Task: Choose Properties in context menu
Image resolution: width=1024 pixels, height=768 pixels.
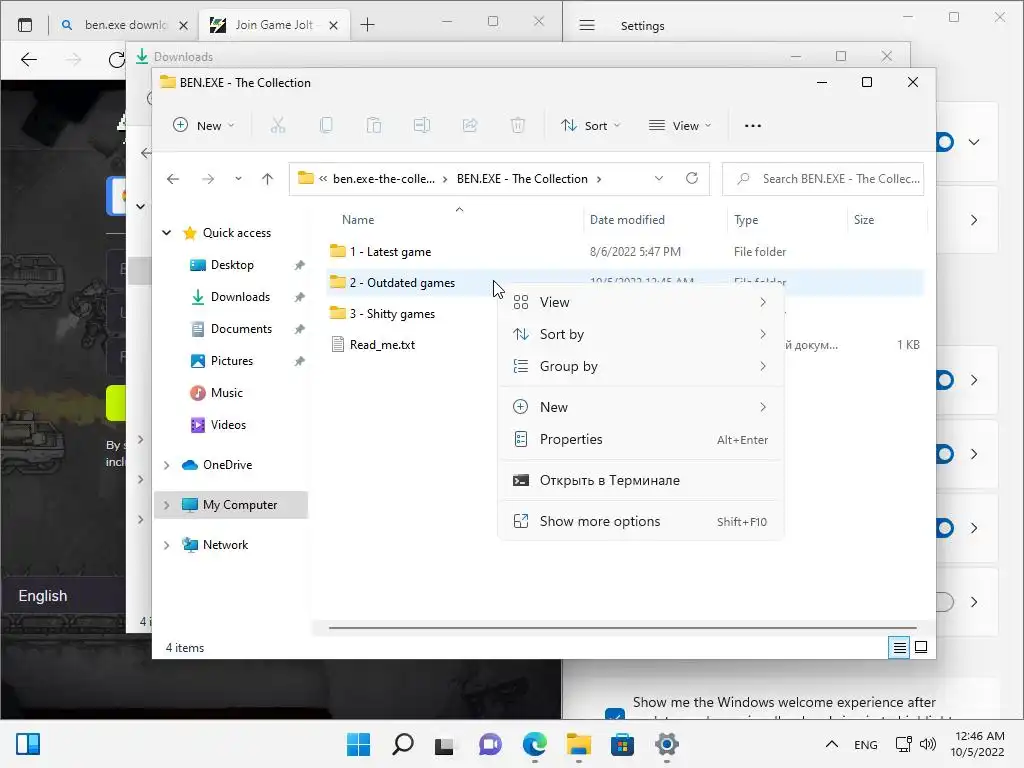Action: tap(641, 440)
